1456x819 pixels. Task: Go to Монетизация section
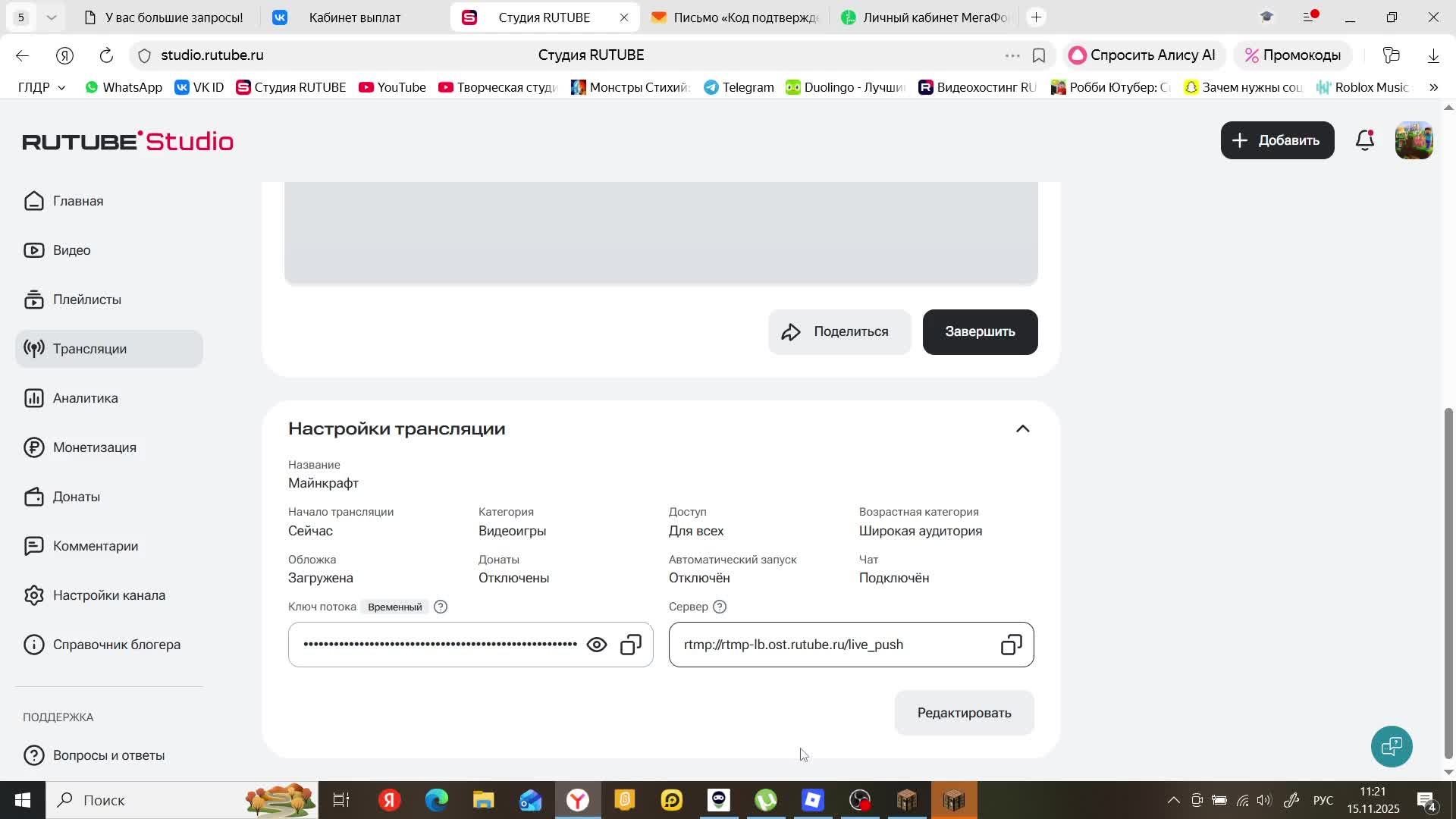(x=94, y=447)
